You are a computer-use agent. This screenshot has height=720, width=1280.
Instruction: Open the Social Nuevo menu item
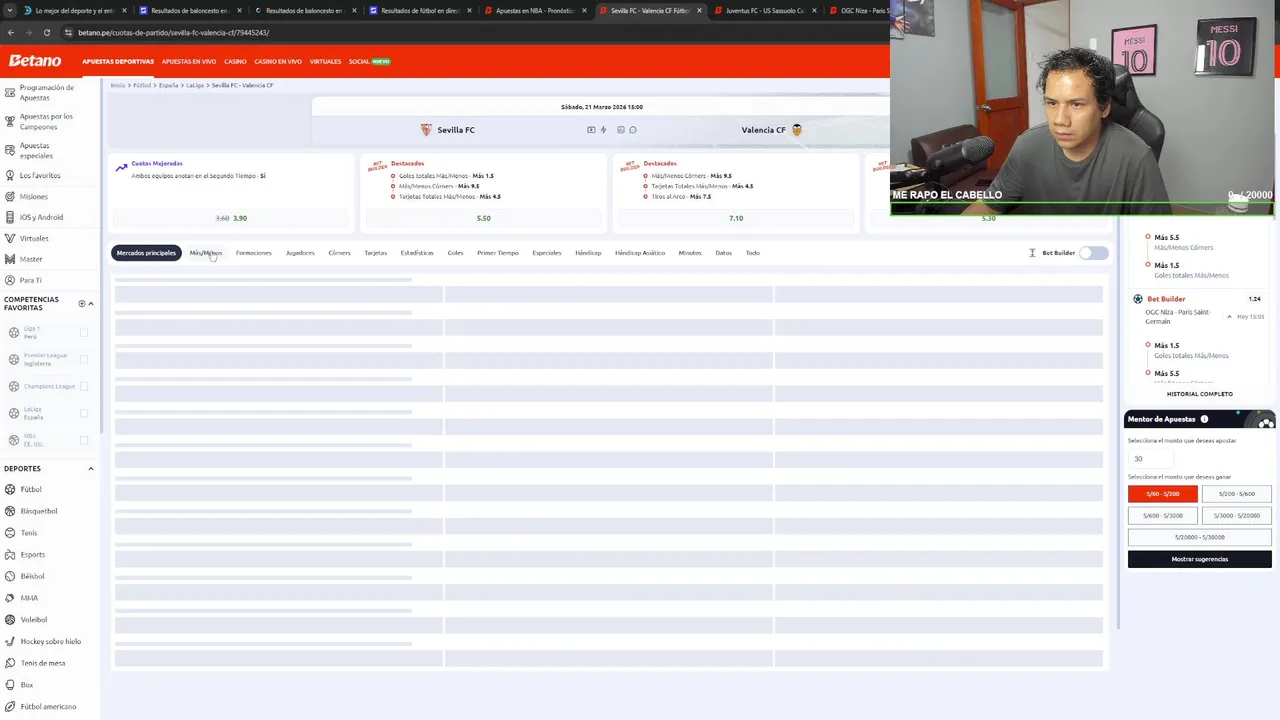pos(369,61)
